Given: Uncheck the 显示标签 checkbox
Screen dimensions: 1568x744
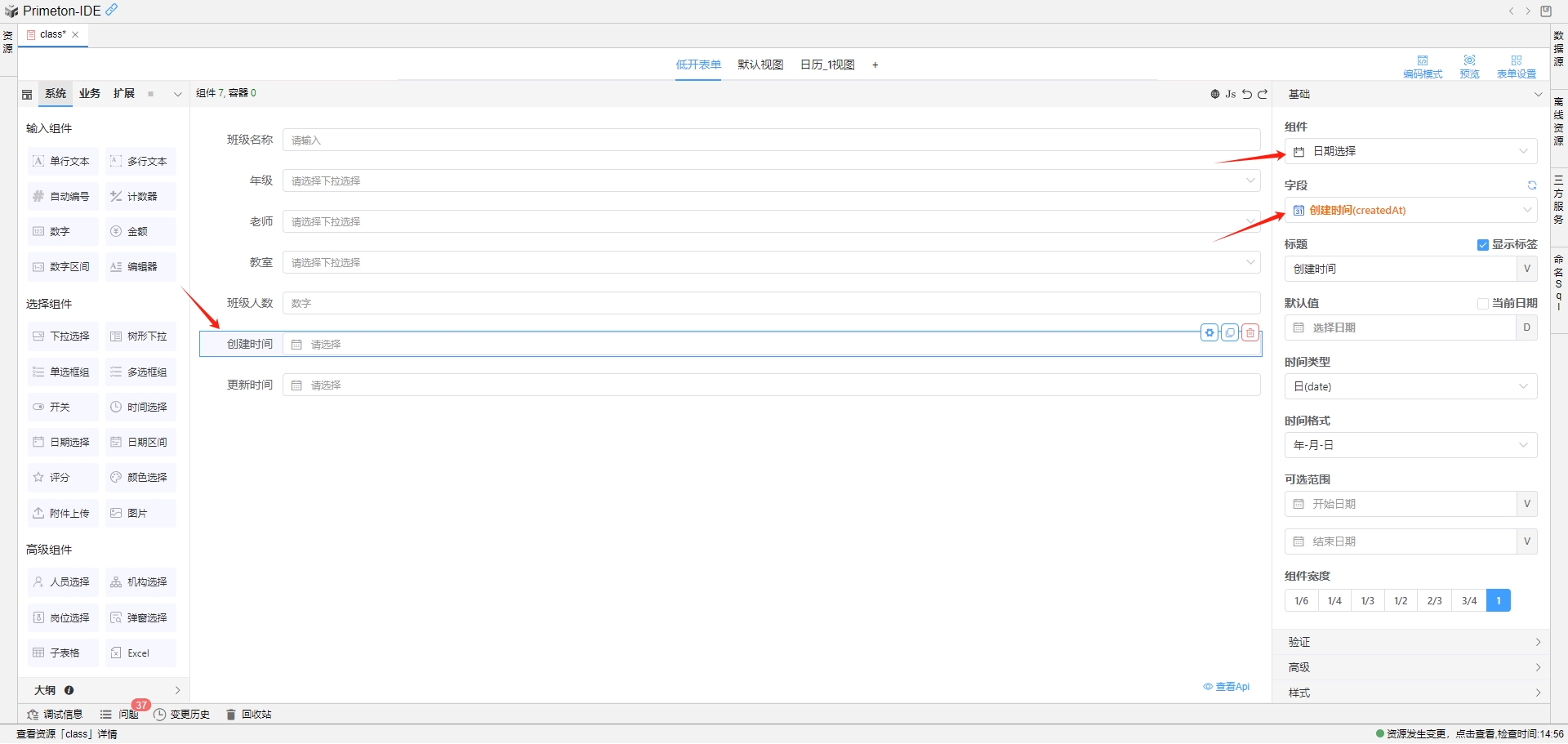Looking at the screenshot, I should (x=1482, y=244).
